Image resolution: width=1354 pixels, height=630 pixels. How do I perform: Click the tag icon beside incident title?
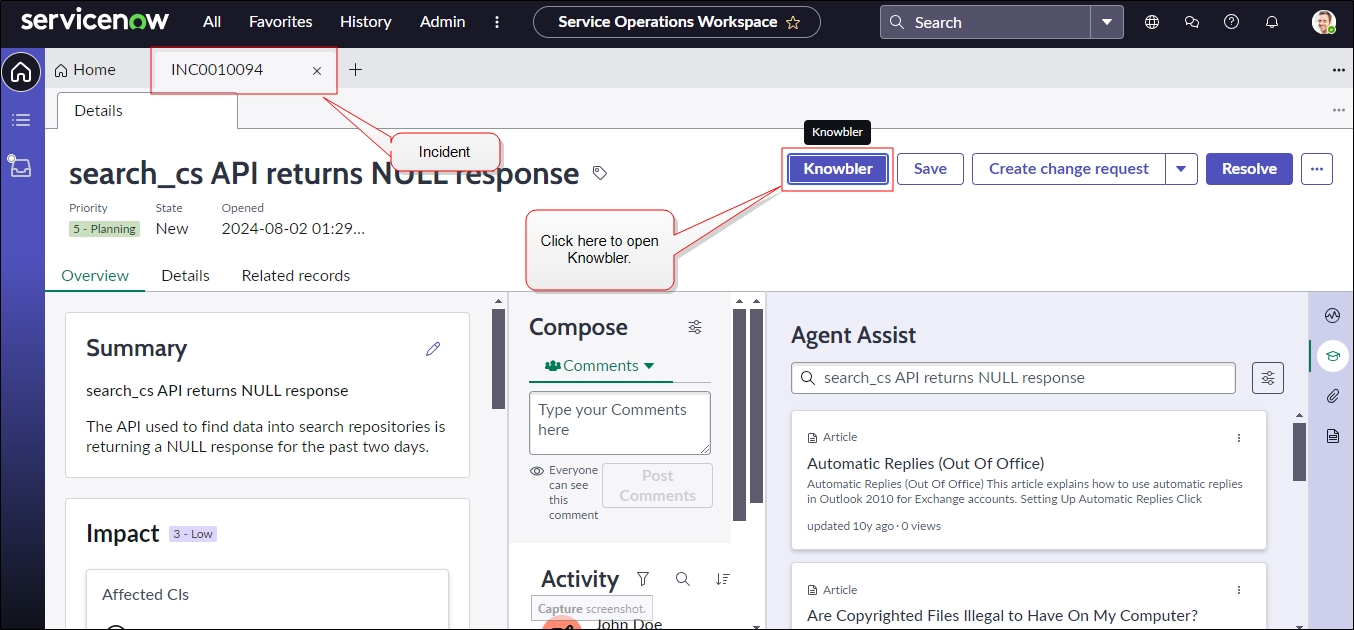(600, 173)
